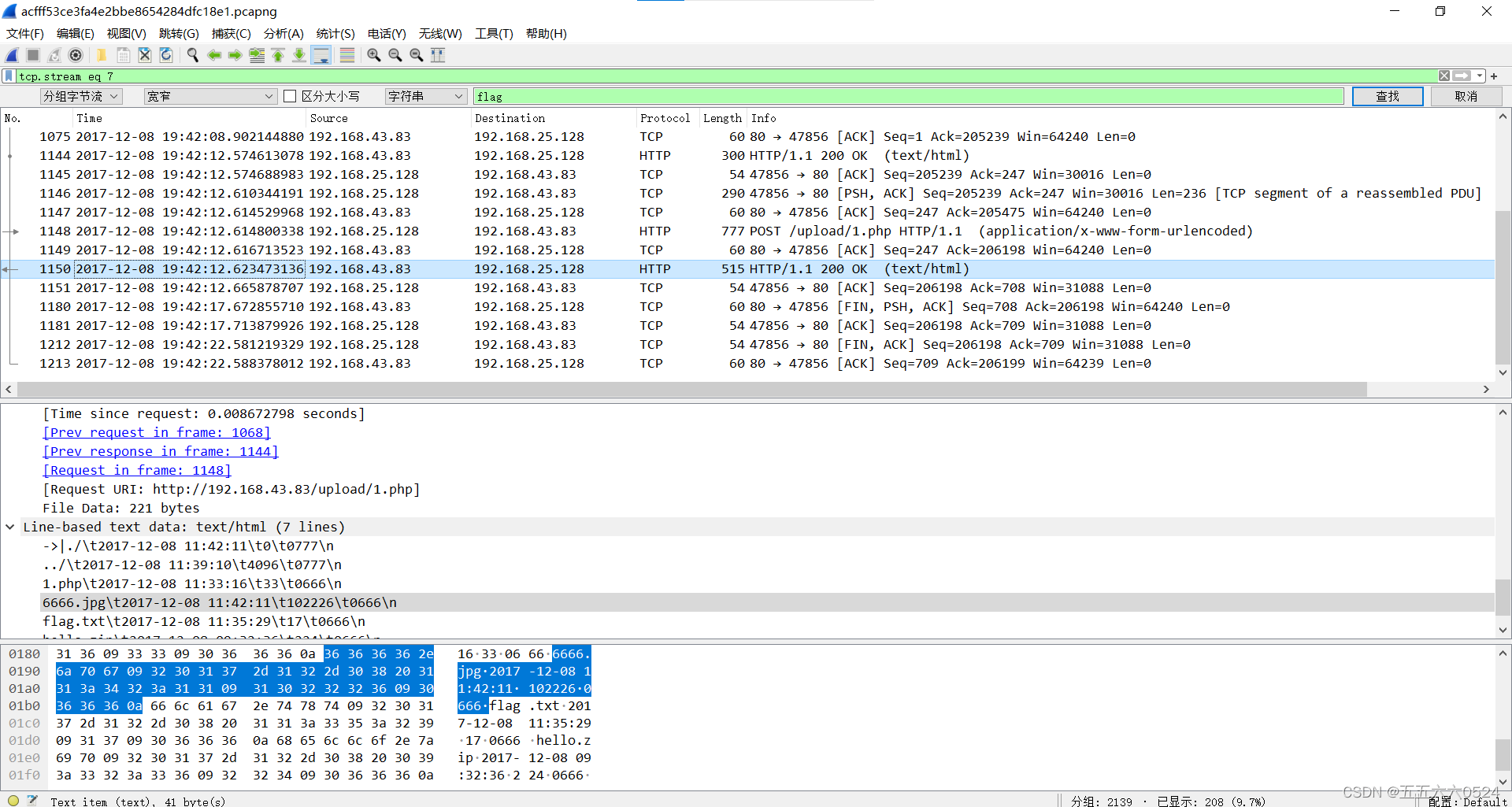Jump to last packet

coord(299,55)
